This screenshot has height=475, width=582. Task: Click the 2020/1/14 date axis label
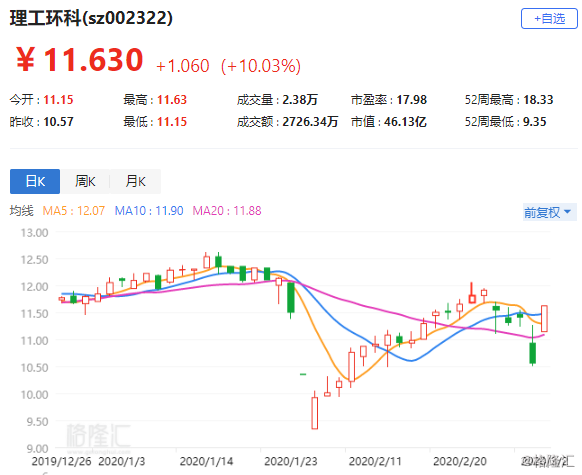pos(206,461)
